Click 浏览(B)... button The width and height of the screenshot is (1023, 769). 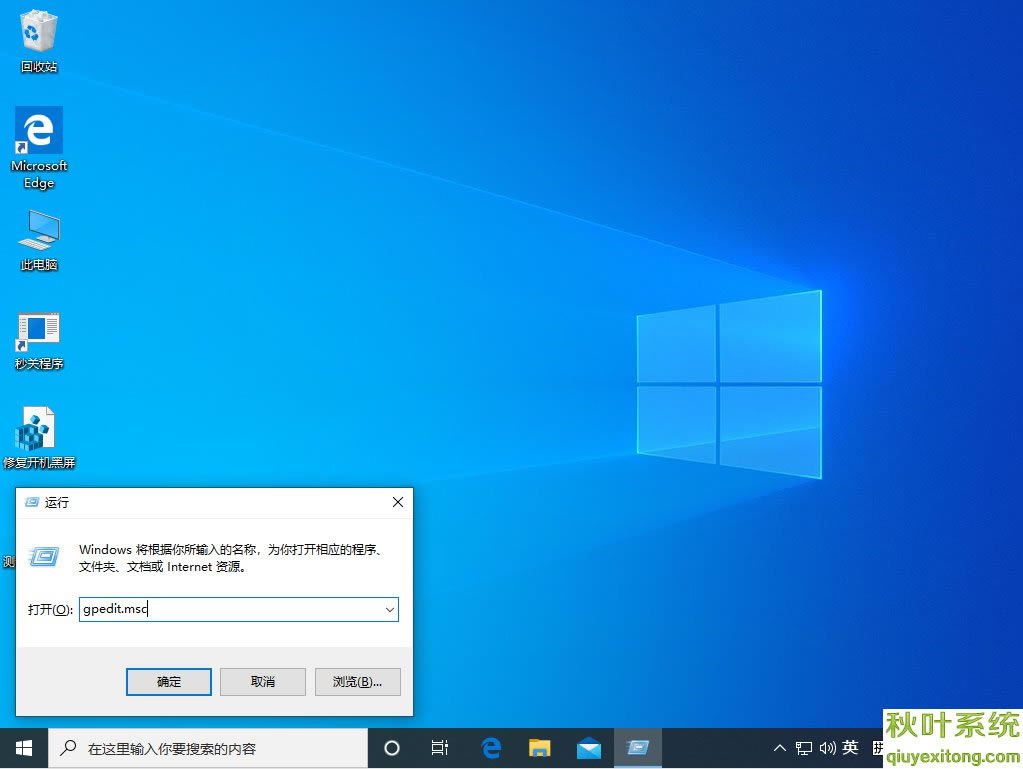pyautogui.click(x=358, y=682)
